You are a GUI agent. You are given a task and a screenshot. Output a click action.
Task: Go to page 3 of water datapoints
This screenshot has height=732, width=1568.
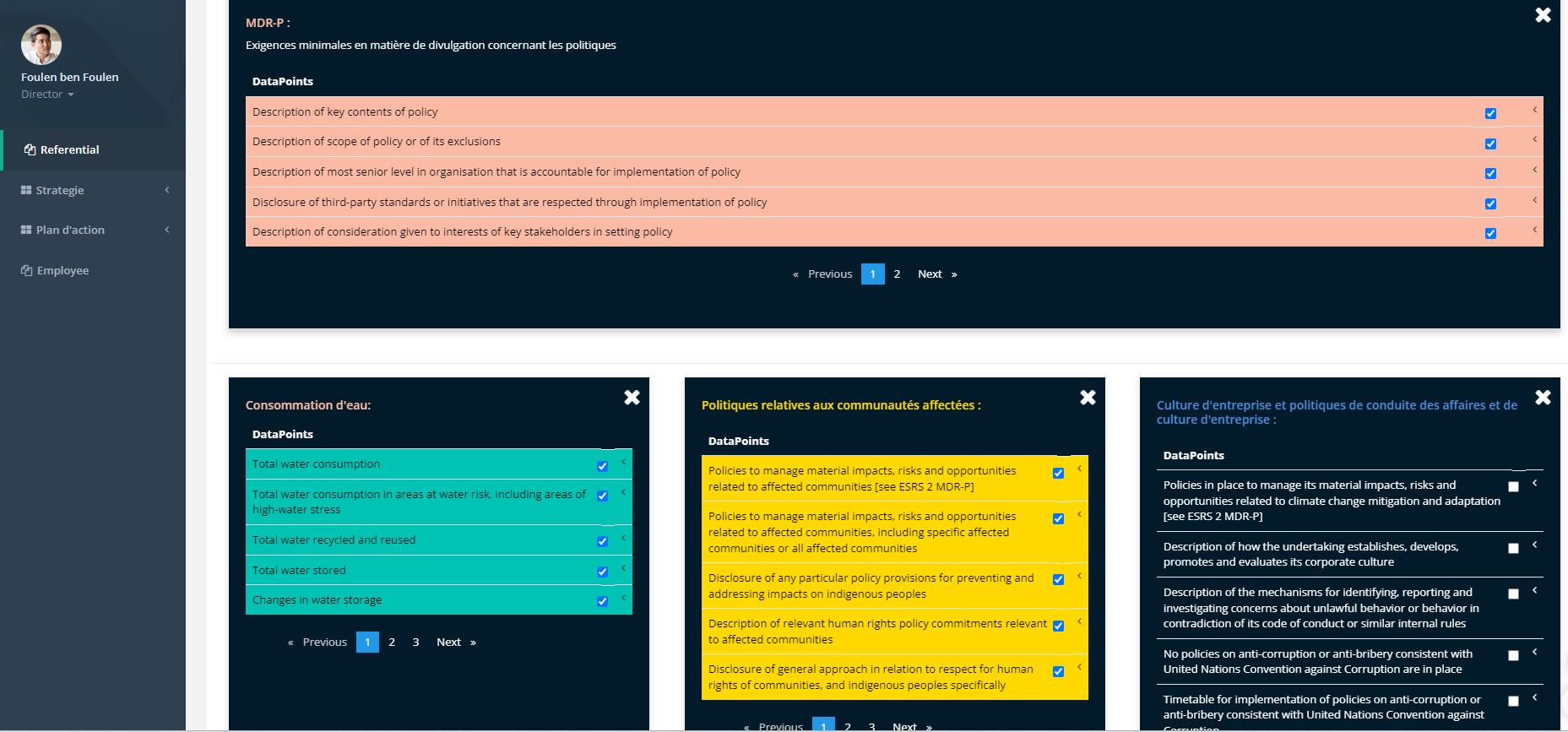tap(415, 643)
